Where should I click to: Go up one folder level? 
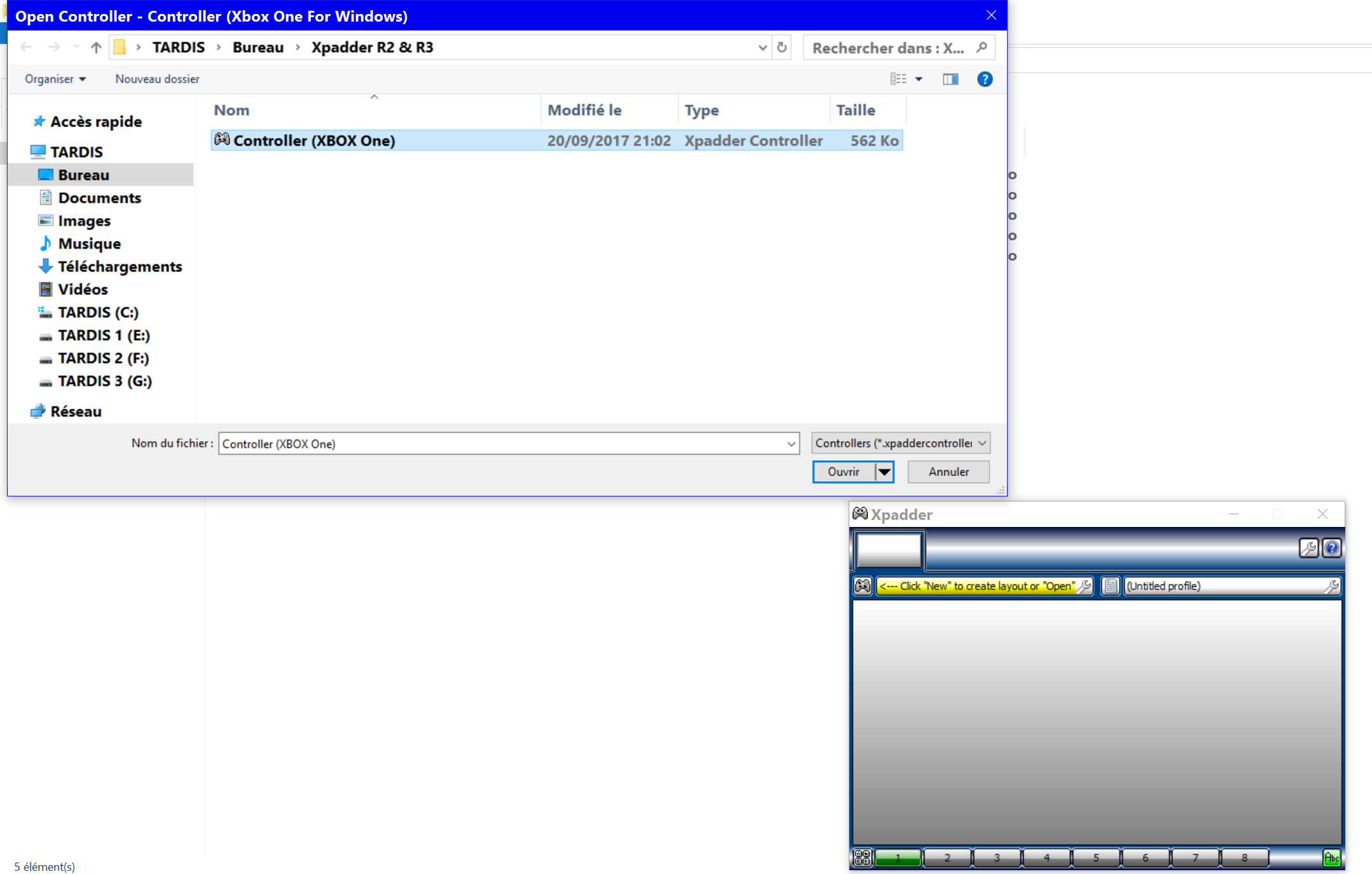tap(96, 47)
